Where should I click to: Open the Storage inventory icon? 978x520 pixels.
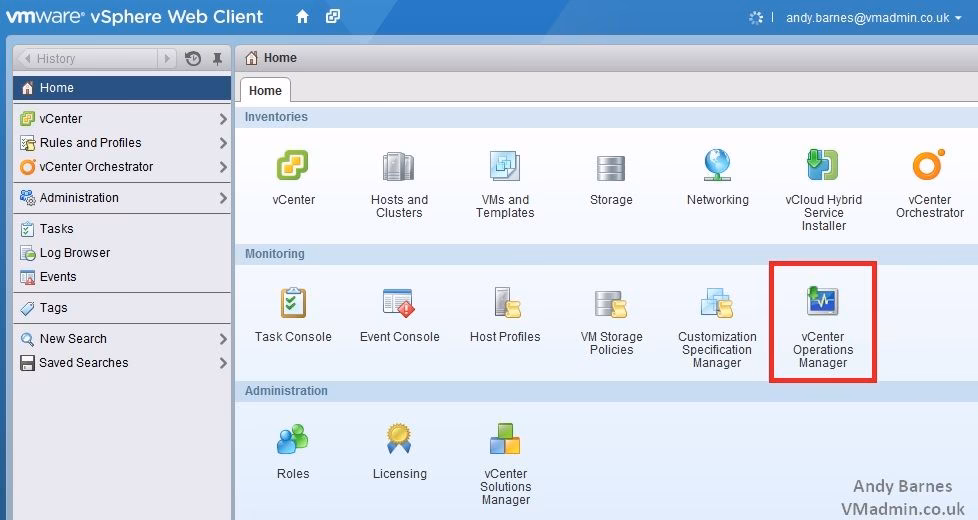tap(611, 168)
